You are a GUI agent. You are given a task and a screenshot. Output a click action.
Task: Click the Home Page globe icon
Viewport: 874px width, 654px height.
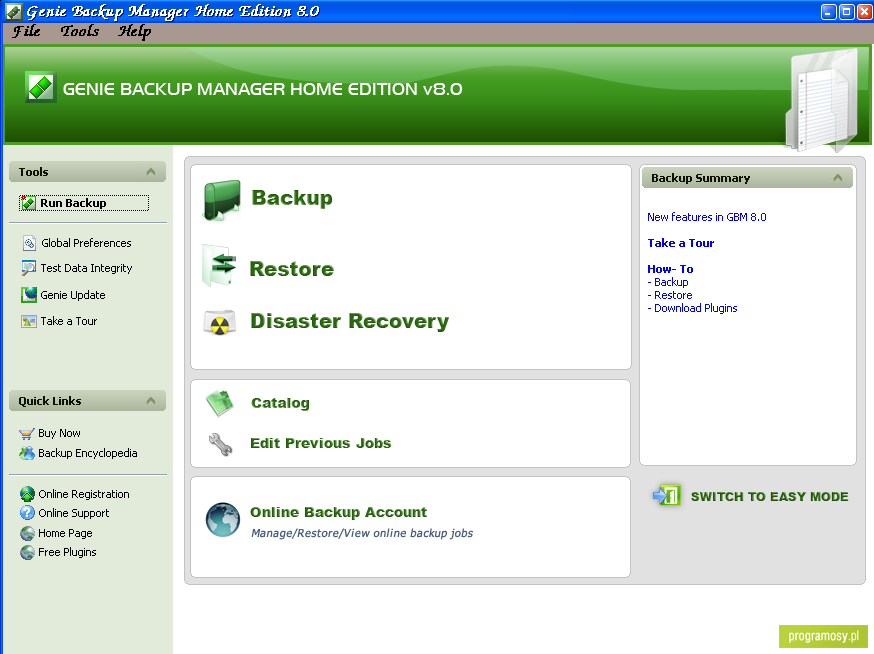(x=27, y=534)
